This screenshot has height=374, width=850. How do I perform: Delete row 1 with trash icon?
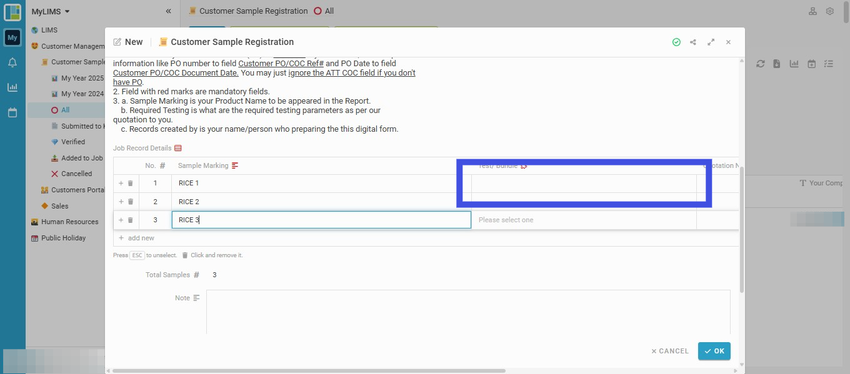(x=130, y=183)
